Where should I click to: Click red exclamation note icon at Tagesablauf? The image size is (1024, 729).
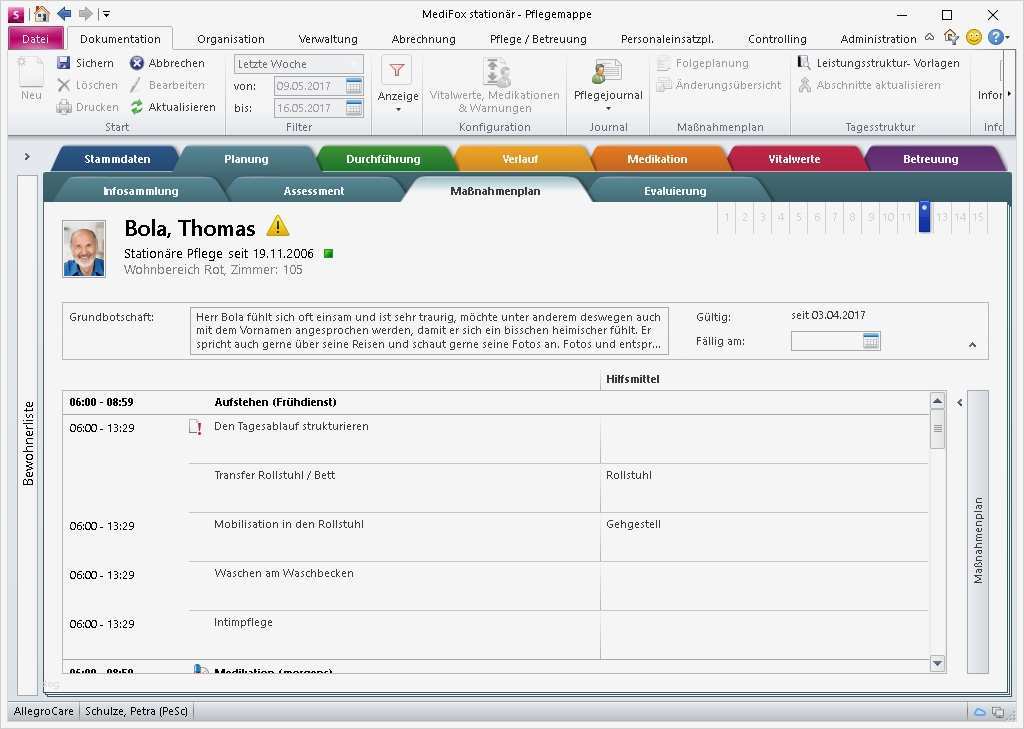[x=195, y=427]
